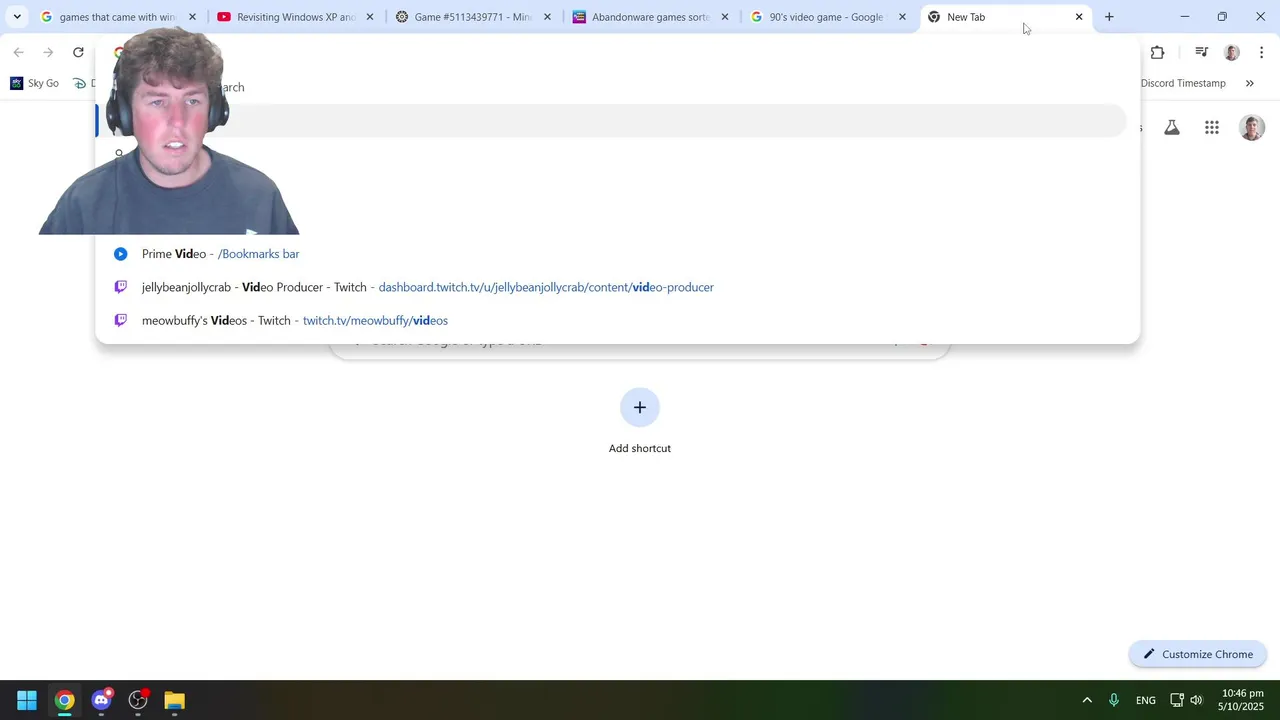Open Discord from the taskbar
This screenshot has width=1280, height=720.
[101, 700]
